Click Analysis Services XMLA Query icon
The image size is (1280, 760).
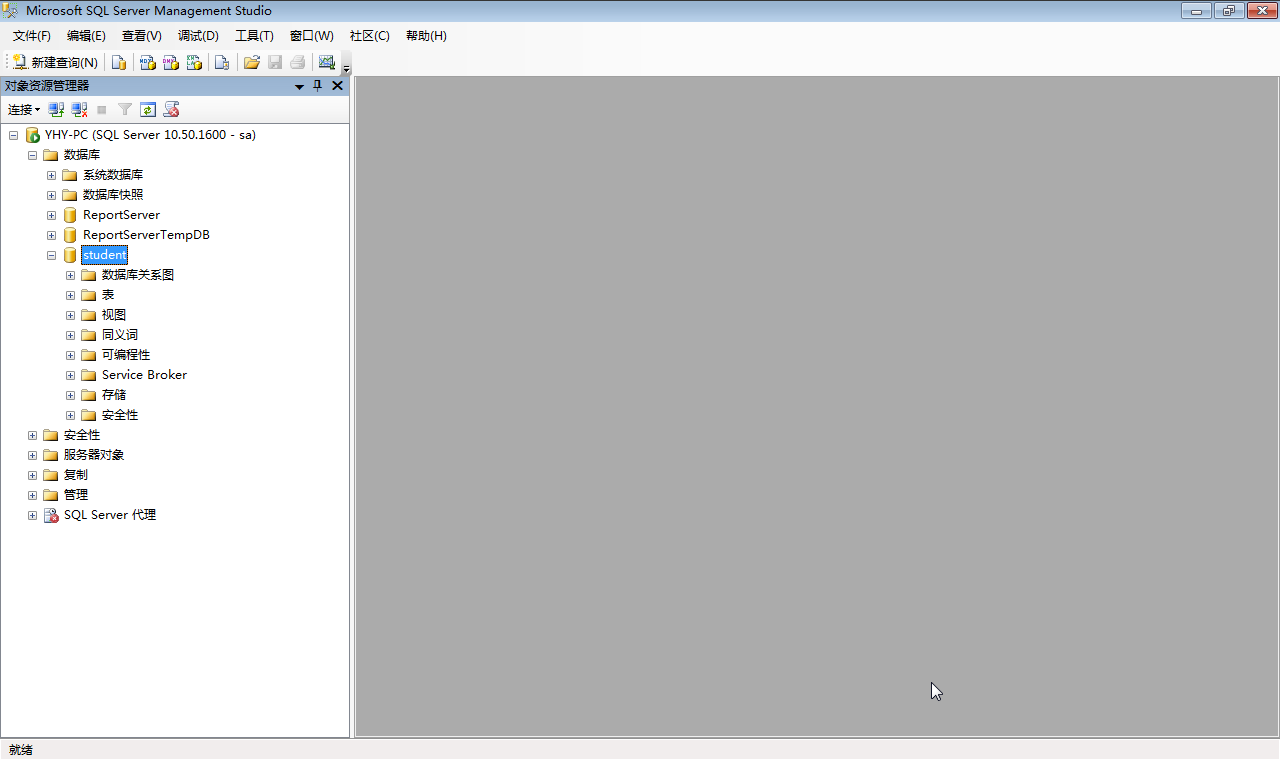pos(195,62)
